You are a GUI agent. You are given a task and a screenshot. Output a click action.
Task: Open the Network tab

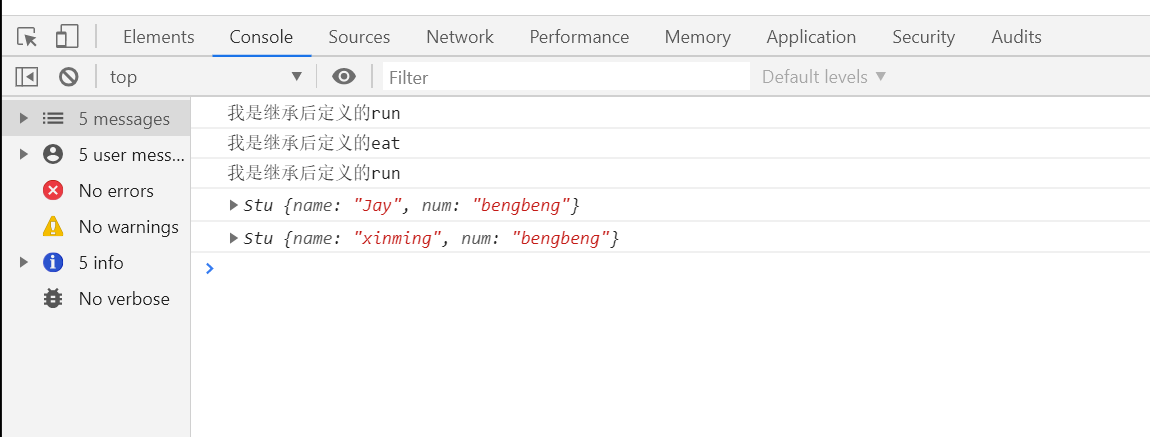(459, 37)
